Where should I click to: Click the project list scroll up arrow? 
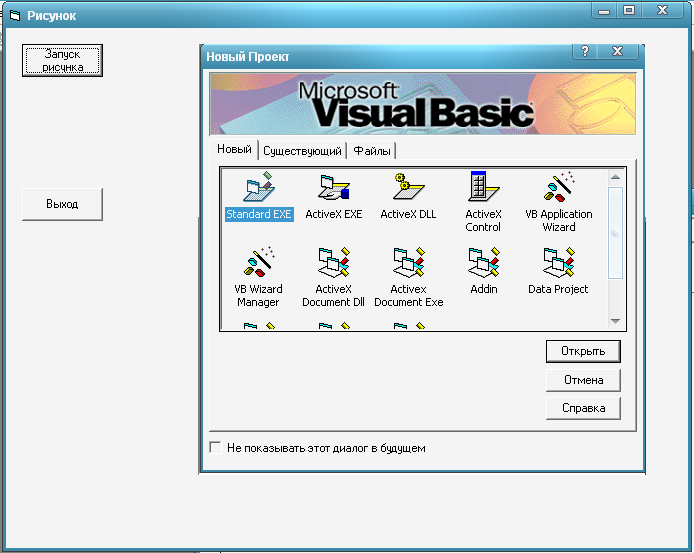(615, 177)
